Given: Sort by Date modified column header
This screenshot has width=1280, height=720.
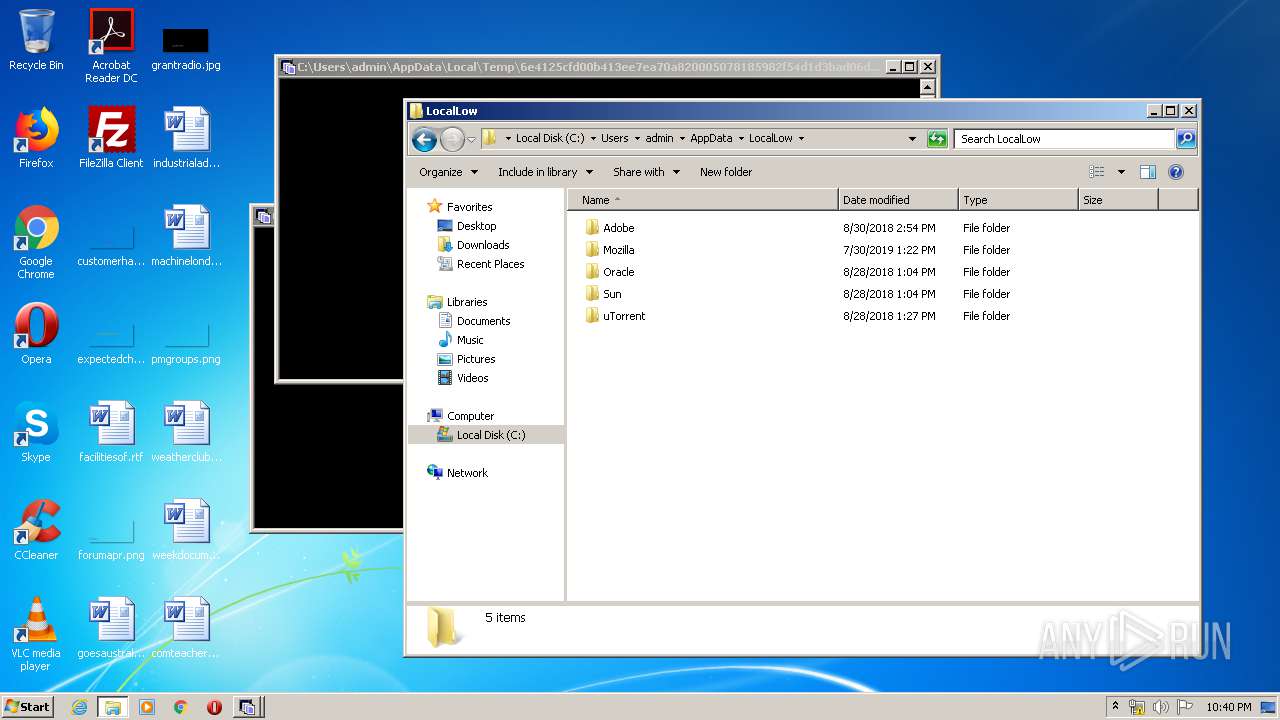Looking at the screenshot, I should [898, 200].
